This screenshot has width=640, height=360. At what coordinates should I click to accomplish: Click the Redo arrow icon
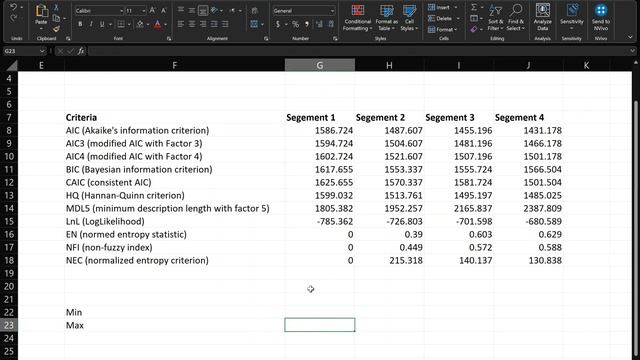tap(13, 18)
